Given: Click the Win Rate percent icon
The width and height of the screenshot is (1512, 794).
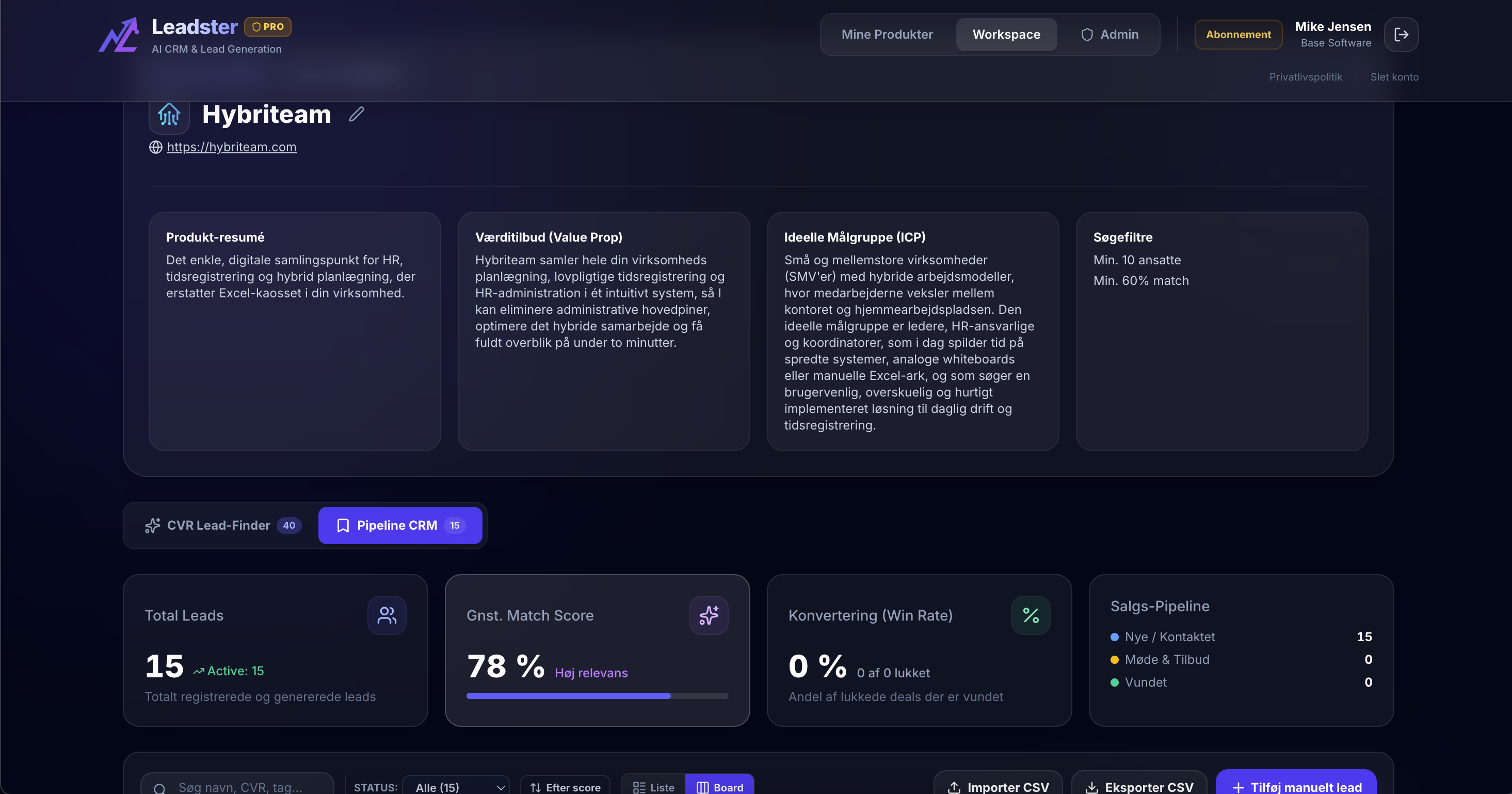Looking at the screenshot, I should click(x=1031, y=615).
